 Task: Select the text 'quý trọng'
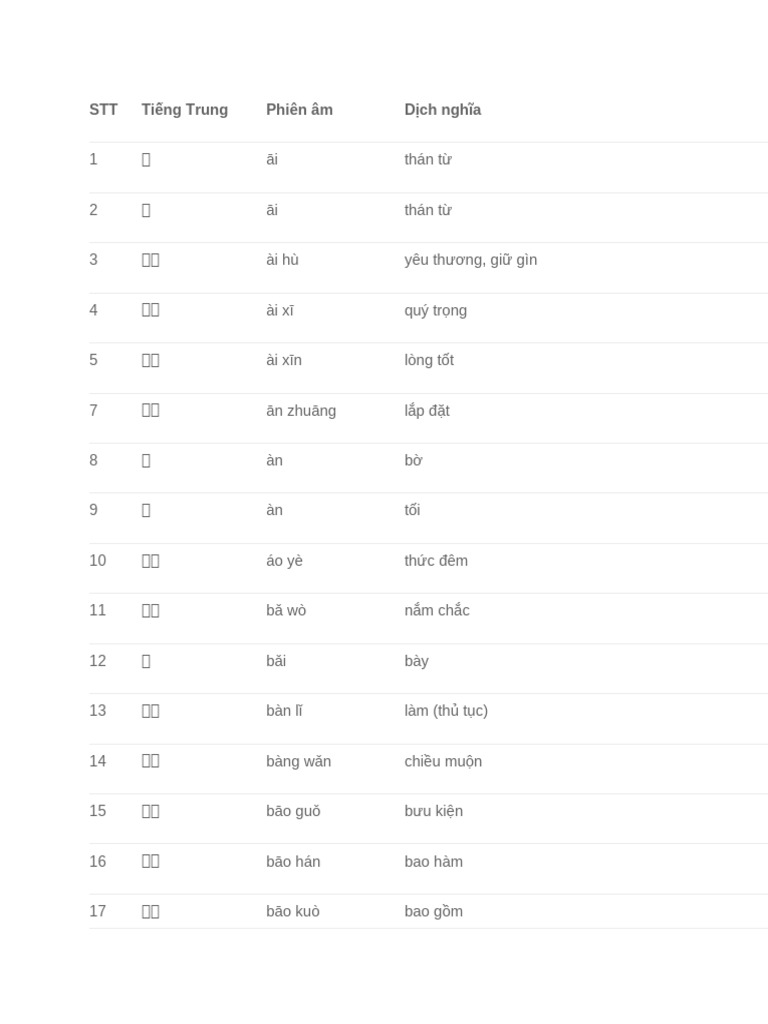point(436,310)
